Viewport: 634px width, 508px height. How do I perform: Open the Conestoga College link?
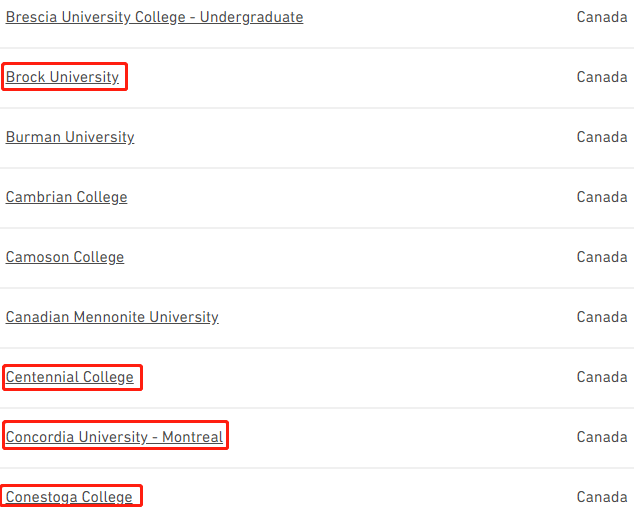(69, 497)
